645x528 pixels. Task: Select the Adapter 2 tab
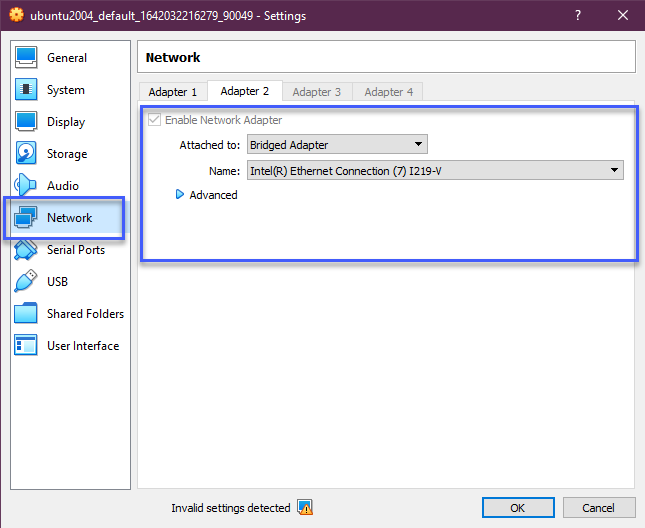(x=245, y=91)
